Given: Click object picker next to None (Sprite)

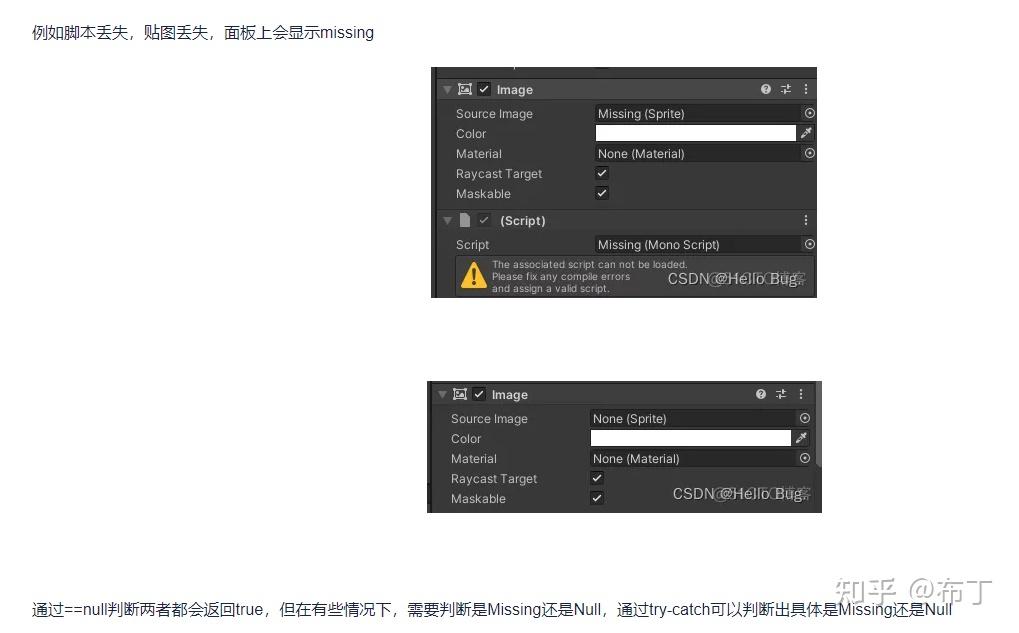Looking at the screenshot, I should (x=805, y=418).
